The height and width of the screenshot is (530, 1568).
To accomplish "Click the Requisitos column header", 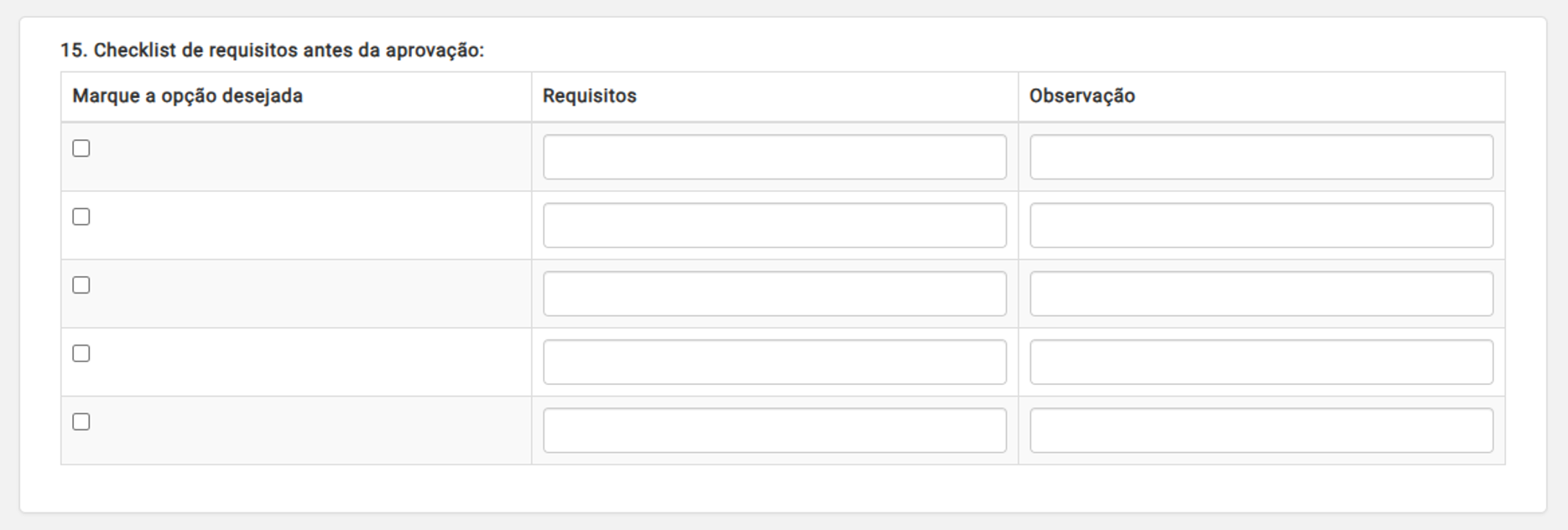I will tap(590, 96).
